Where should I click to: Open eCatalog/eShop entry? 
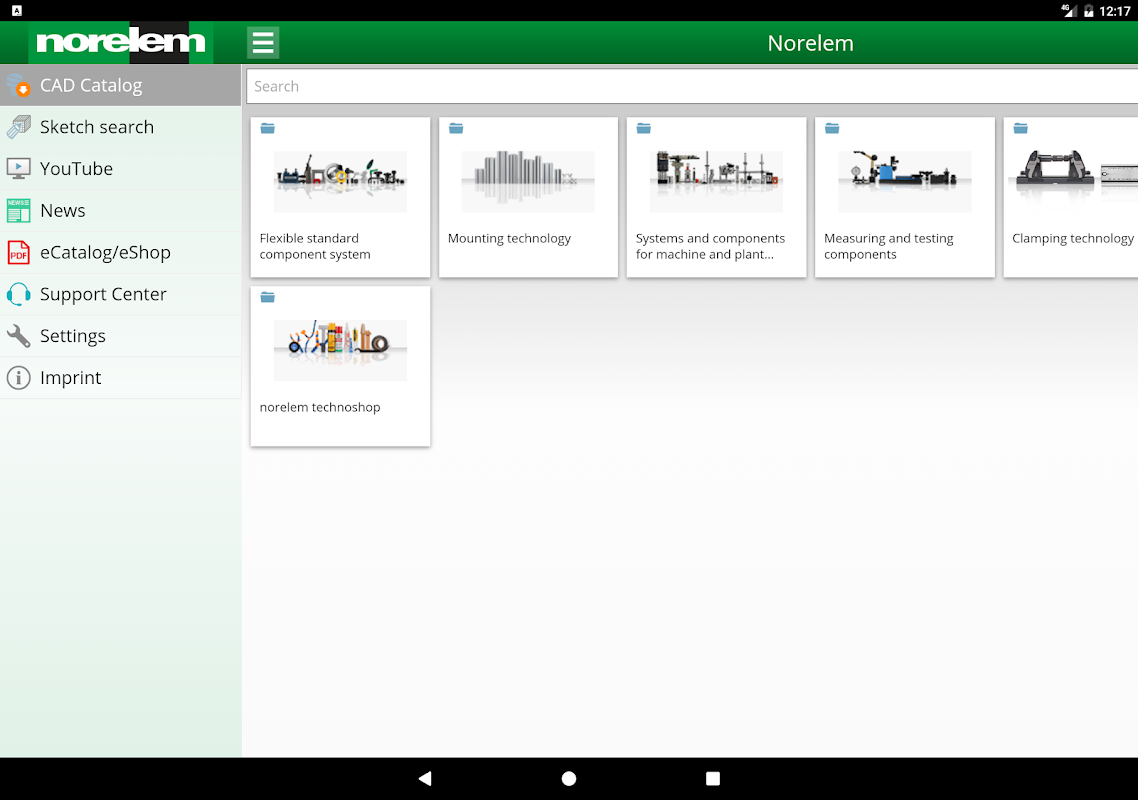[x=120, y=252]
